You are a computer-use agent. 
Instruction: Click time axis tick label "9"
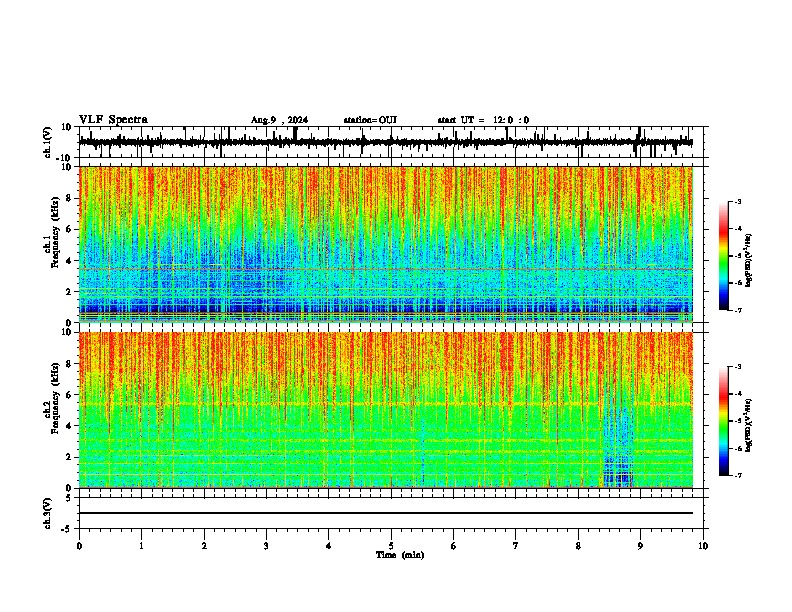(x=640, y=546)
